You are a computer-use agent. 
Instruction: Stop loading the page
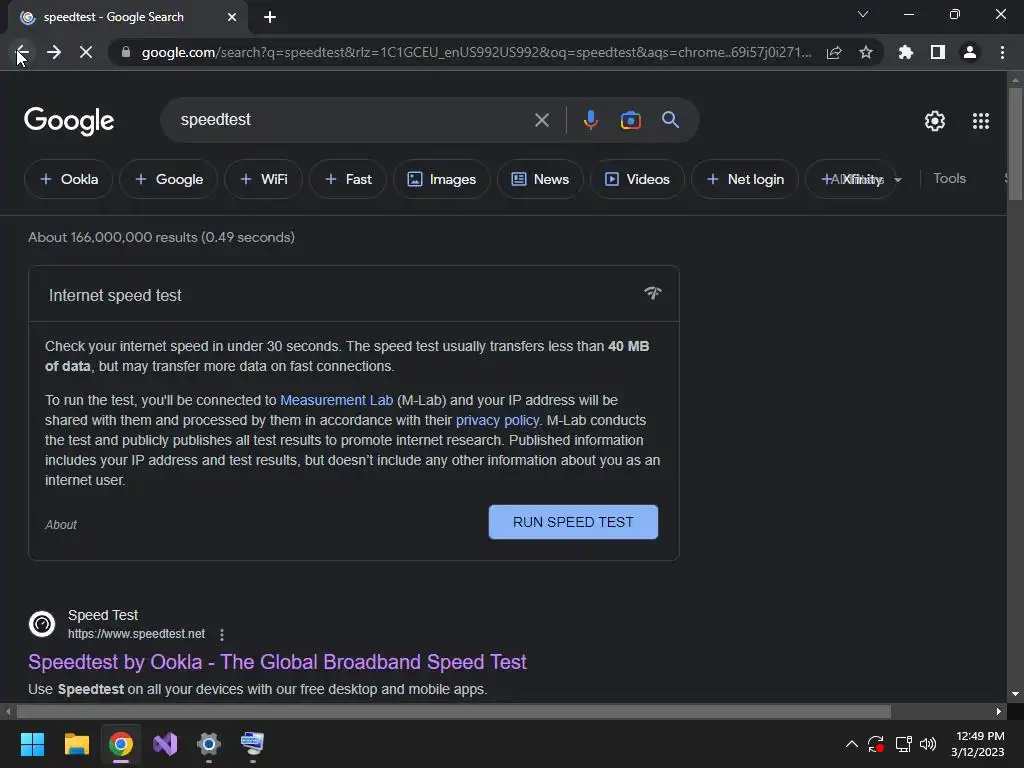[x=86, y=52]
